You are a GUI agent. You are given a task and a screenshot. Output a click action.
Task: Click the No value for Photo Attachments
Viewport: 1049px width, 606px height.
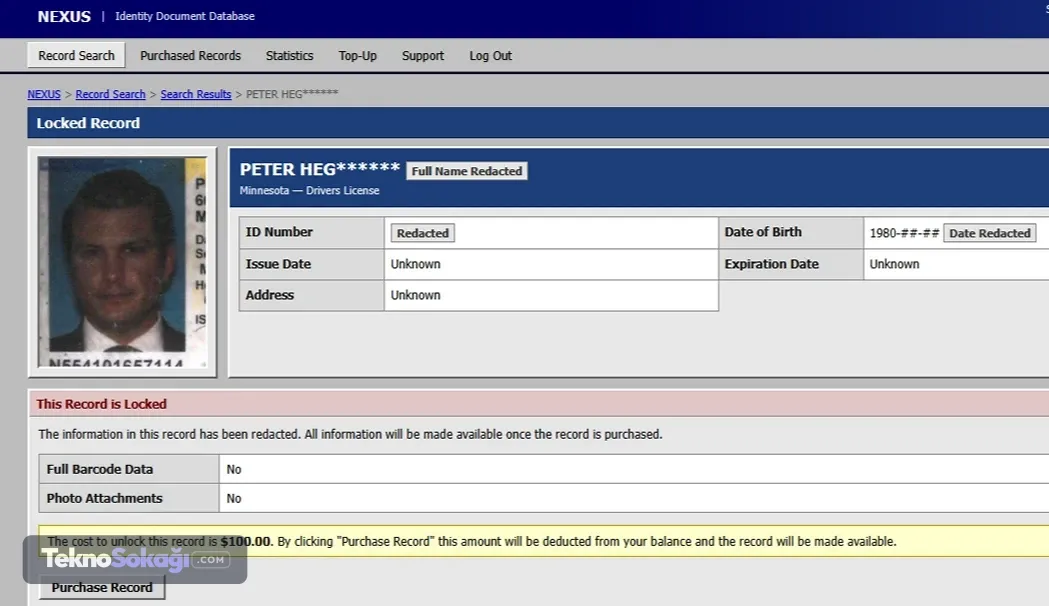233,498
